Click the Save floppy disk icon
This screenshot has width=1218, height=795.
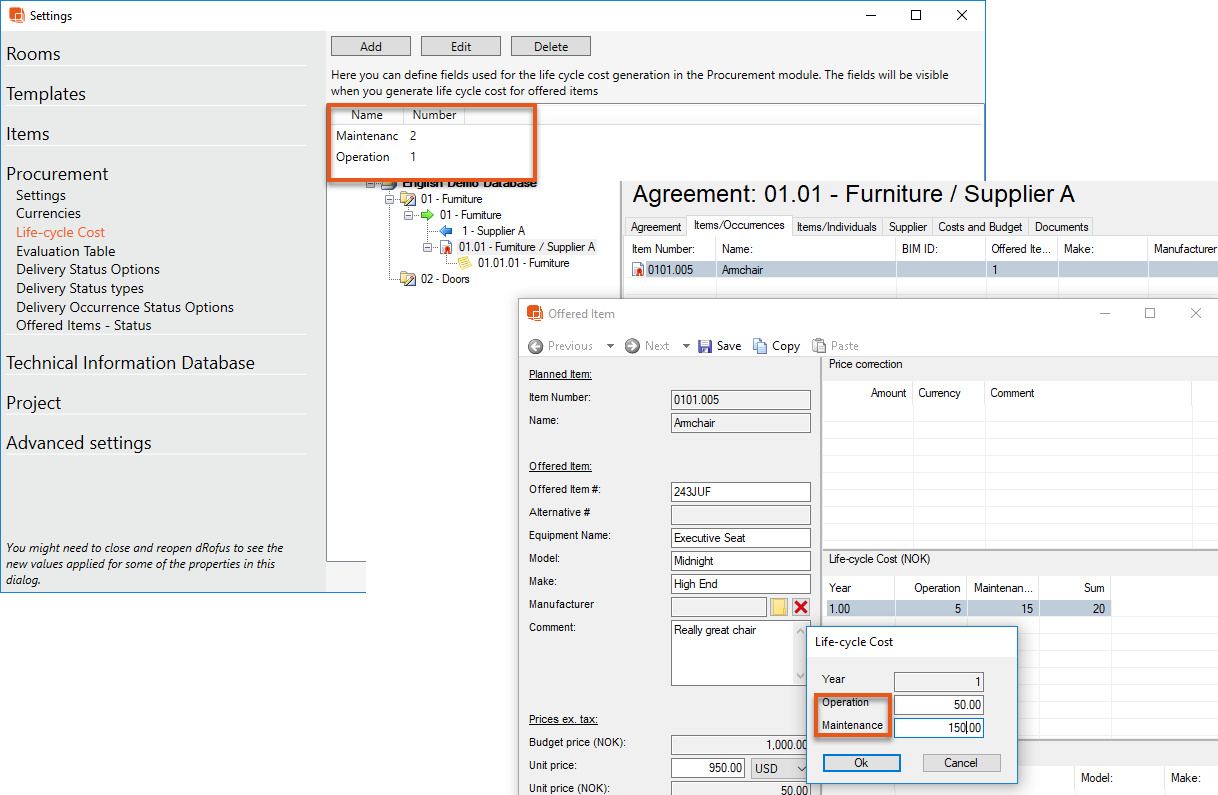(x=706, y=346)
